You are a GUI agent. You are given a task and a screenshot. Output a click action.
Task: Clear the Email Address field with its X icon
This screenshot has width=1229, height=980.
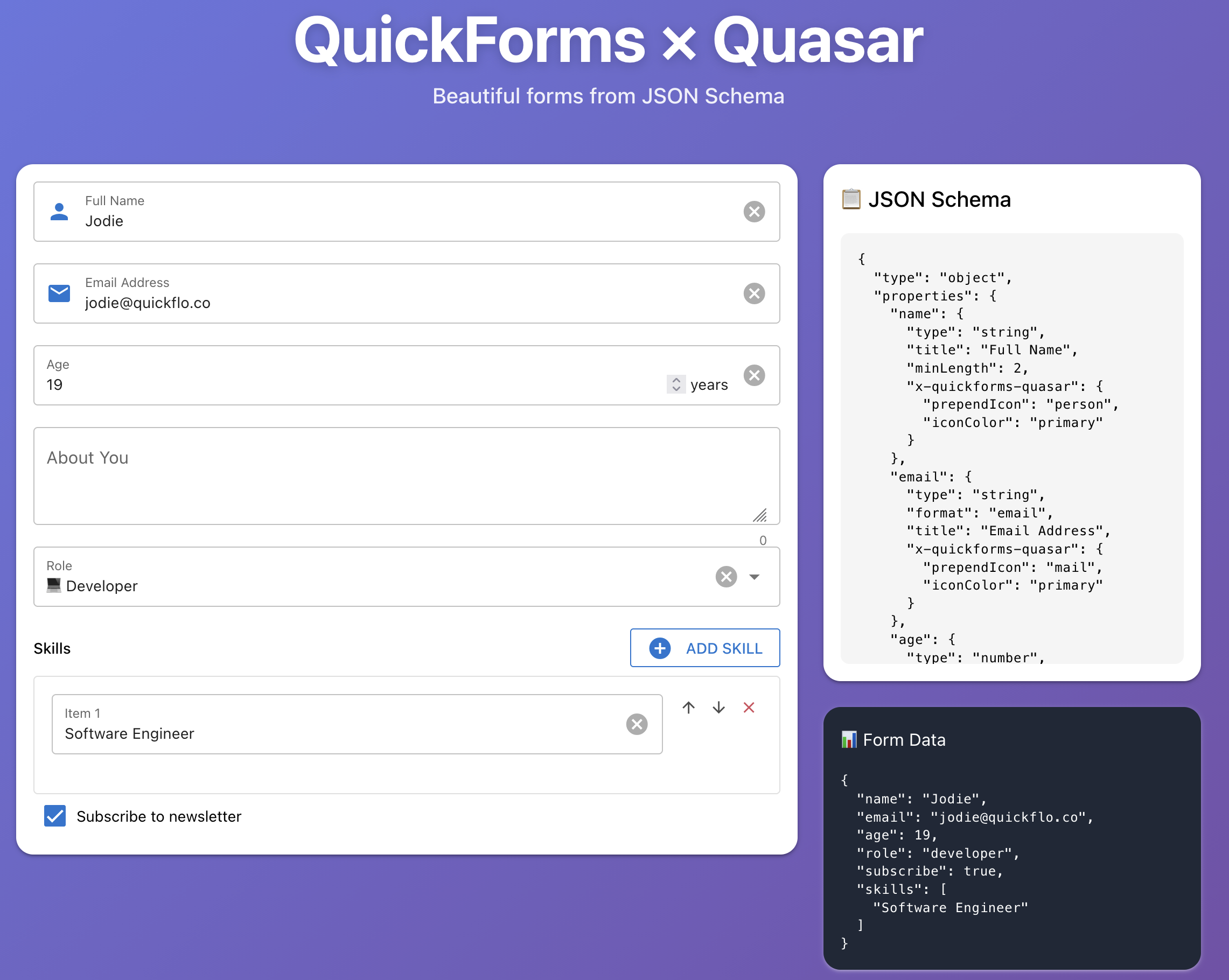(754, 293)
